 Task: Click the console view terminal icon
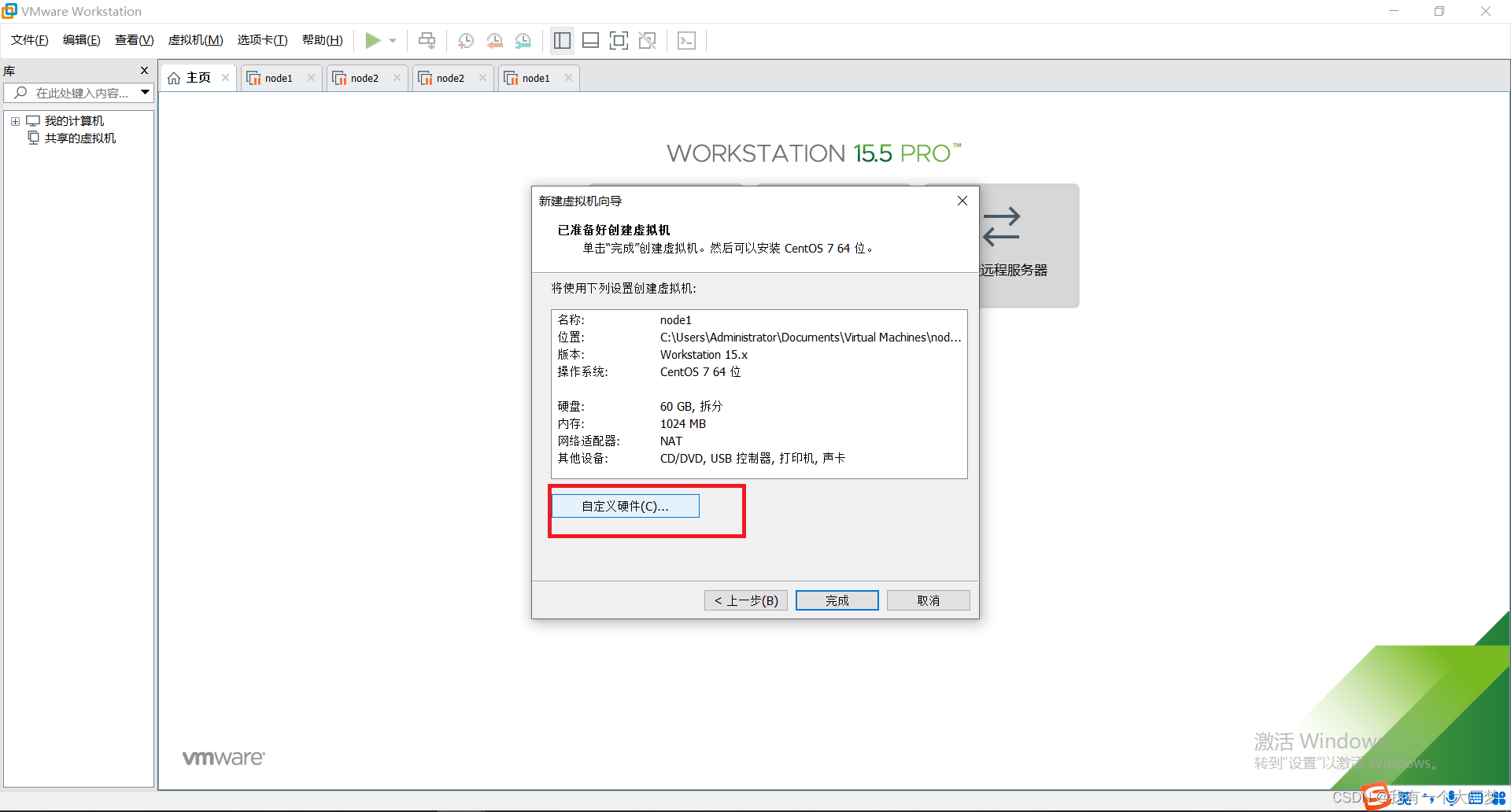(686, 41)
